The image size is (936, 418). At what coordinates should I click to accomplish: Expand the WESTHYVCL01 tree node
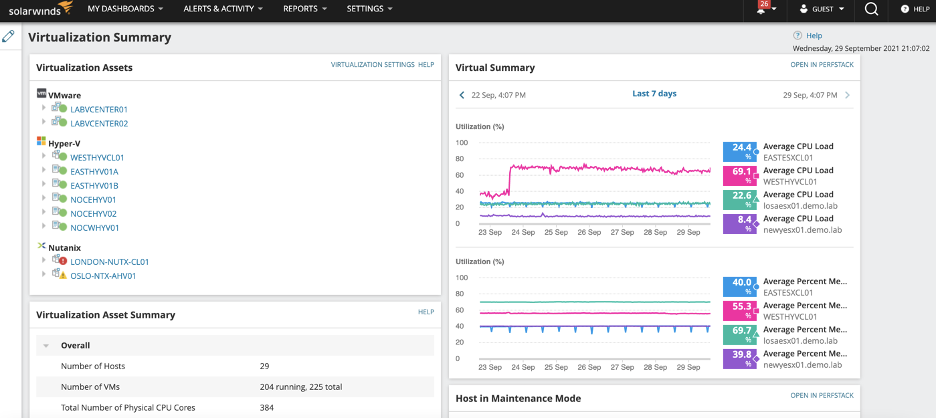click(44, 156)
